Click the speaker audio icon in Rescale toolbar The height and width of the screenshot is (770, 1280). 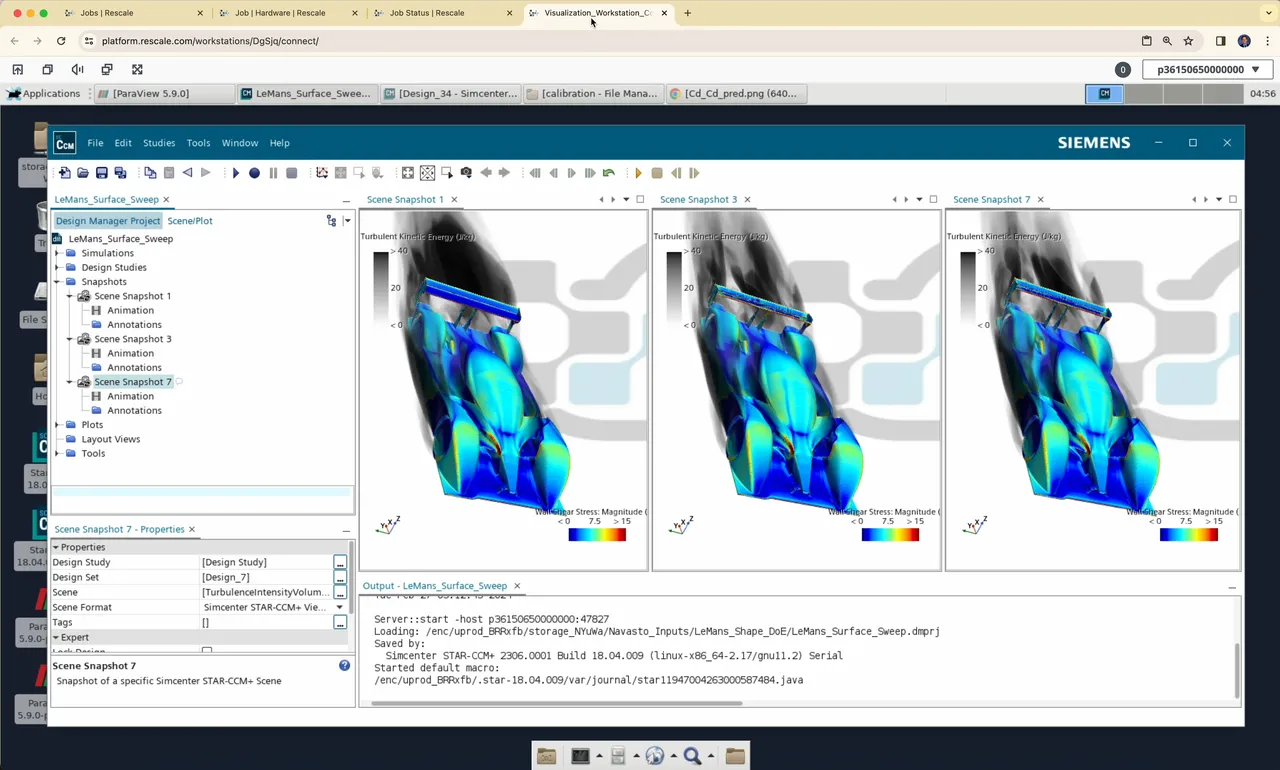click(x=77, y=70)
